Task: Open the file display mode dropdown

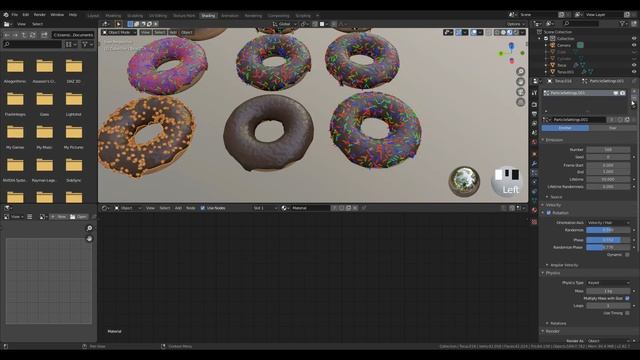Action: pyautogui.click(x=71, y=44)
